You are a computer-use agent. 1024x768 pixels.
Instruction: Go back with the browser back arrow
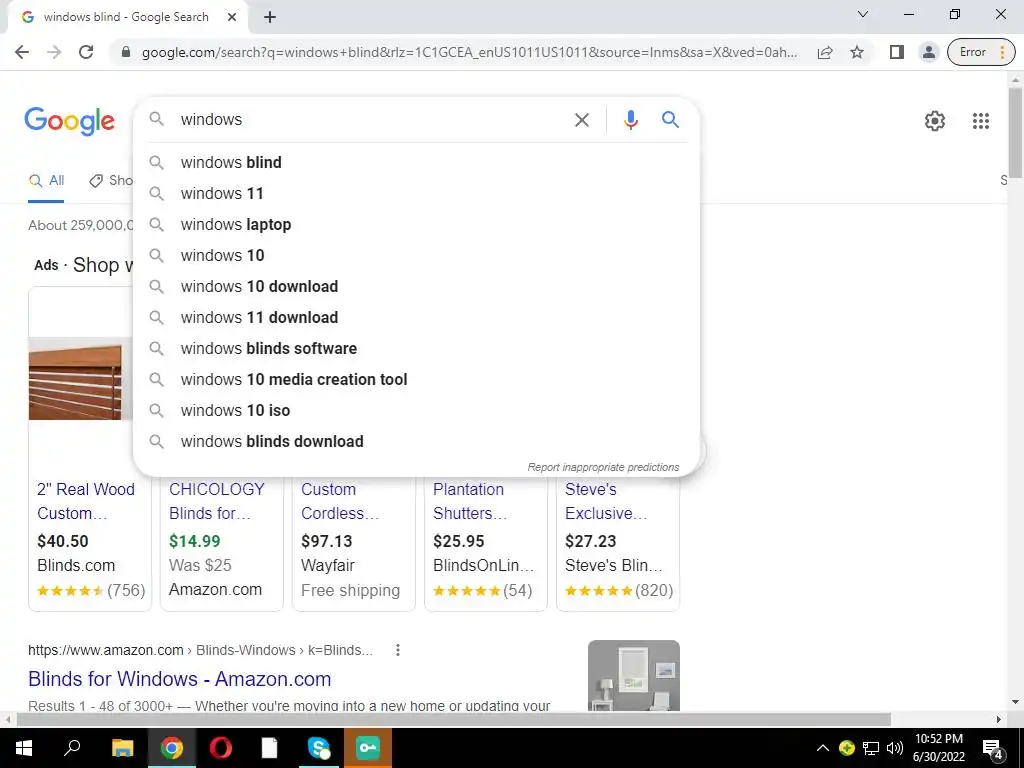tap(22, 52)
